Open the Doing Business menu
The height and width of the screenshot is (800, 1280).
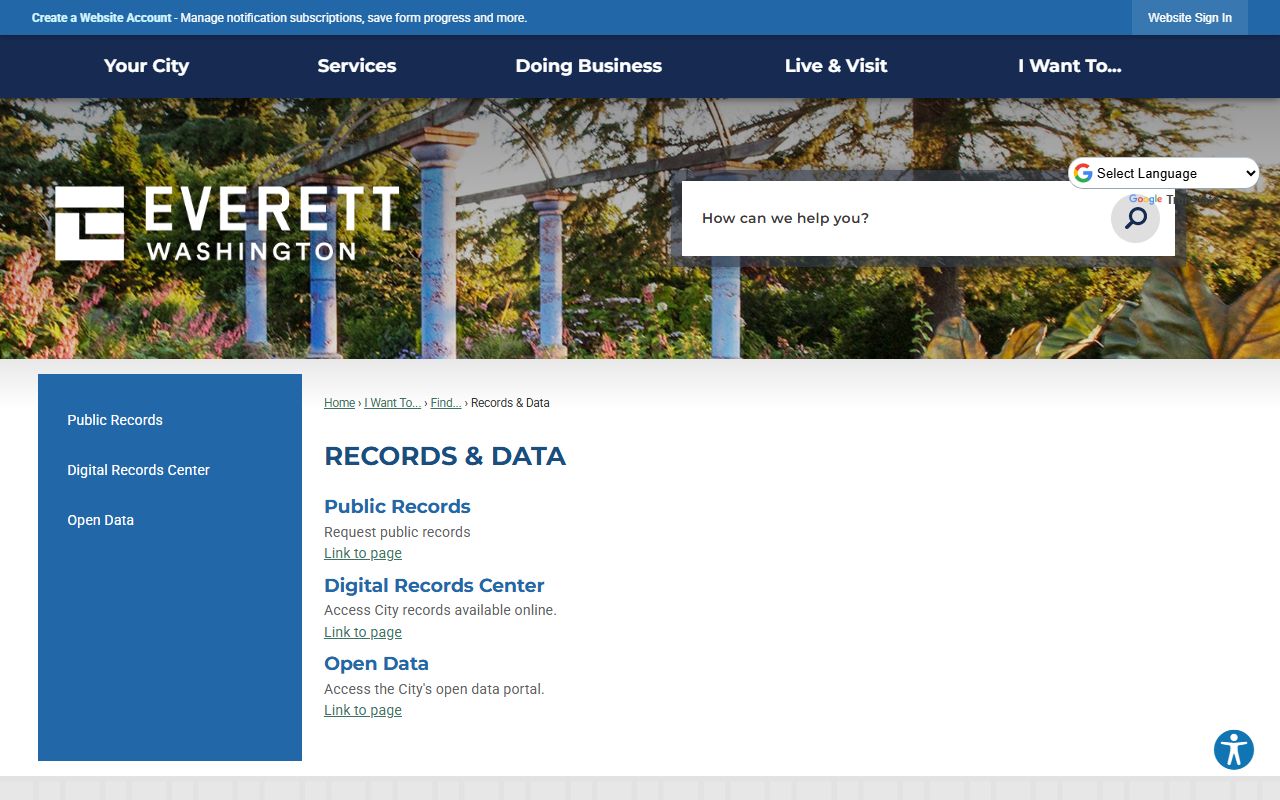click(x=589, y=66)
